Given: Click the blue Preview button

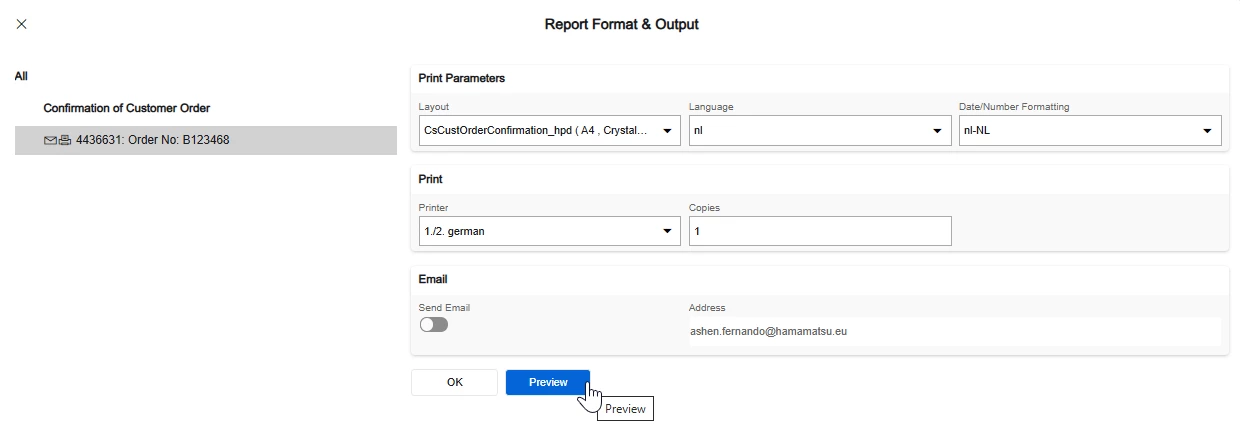Looking at the screenshot, I should (x=548, y=382).
